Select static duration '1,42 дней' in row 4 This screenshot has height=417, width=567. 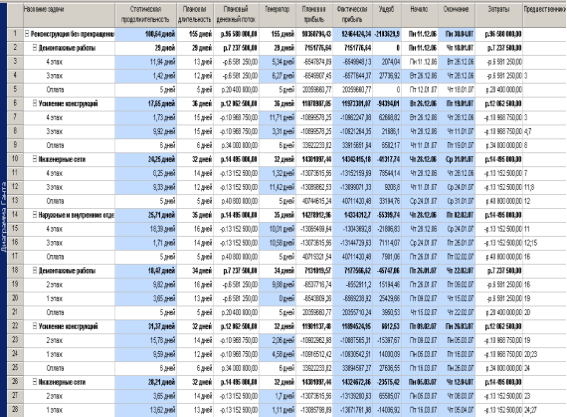click(x=146, y=76)
